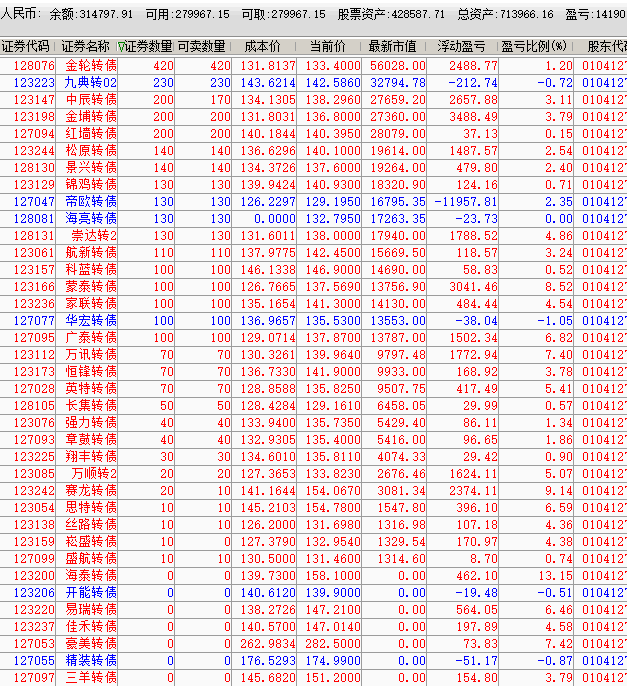This screenshot has height=686, width=627.
Task: Select the 中辰转债 row name
Action: [x=91, y=100]
